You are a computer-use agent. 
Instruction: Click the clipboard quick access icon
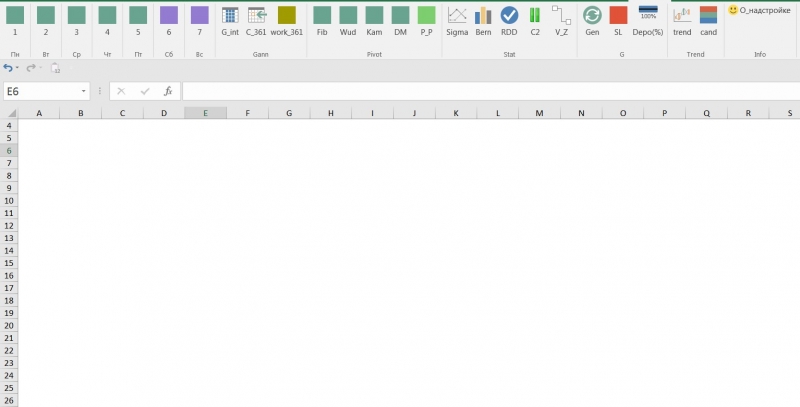pos(56,68)
